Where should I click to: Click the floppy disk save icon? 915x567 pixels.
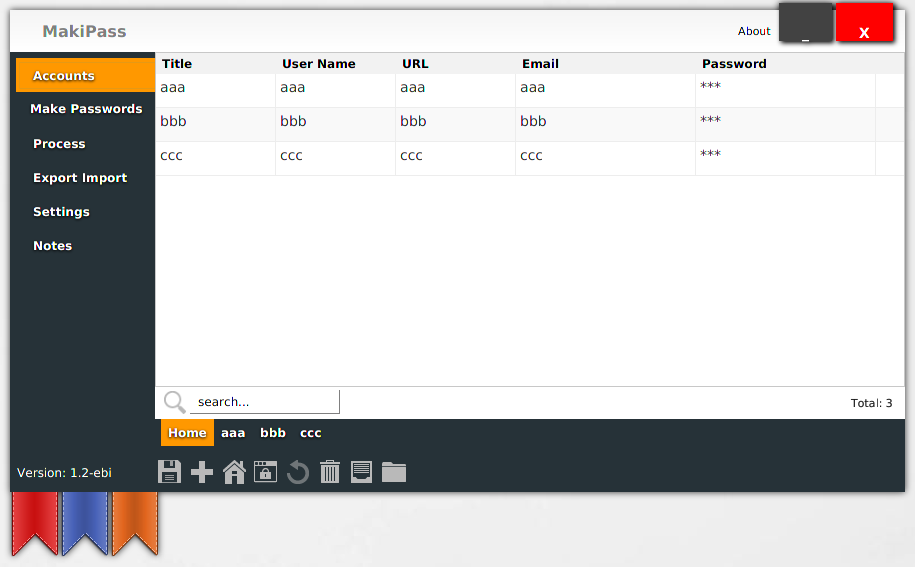point(169,471)
